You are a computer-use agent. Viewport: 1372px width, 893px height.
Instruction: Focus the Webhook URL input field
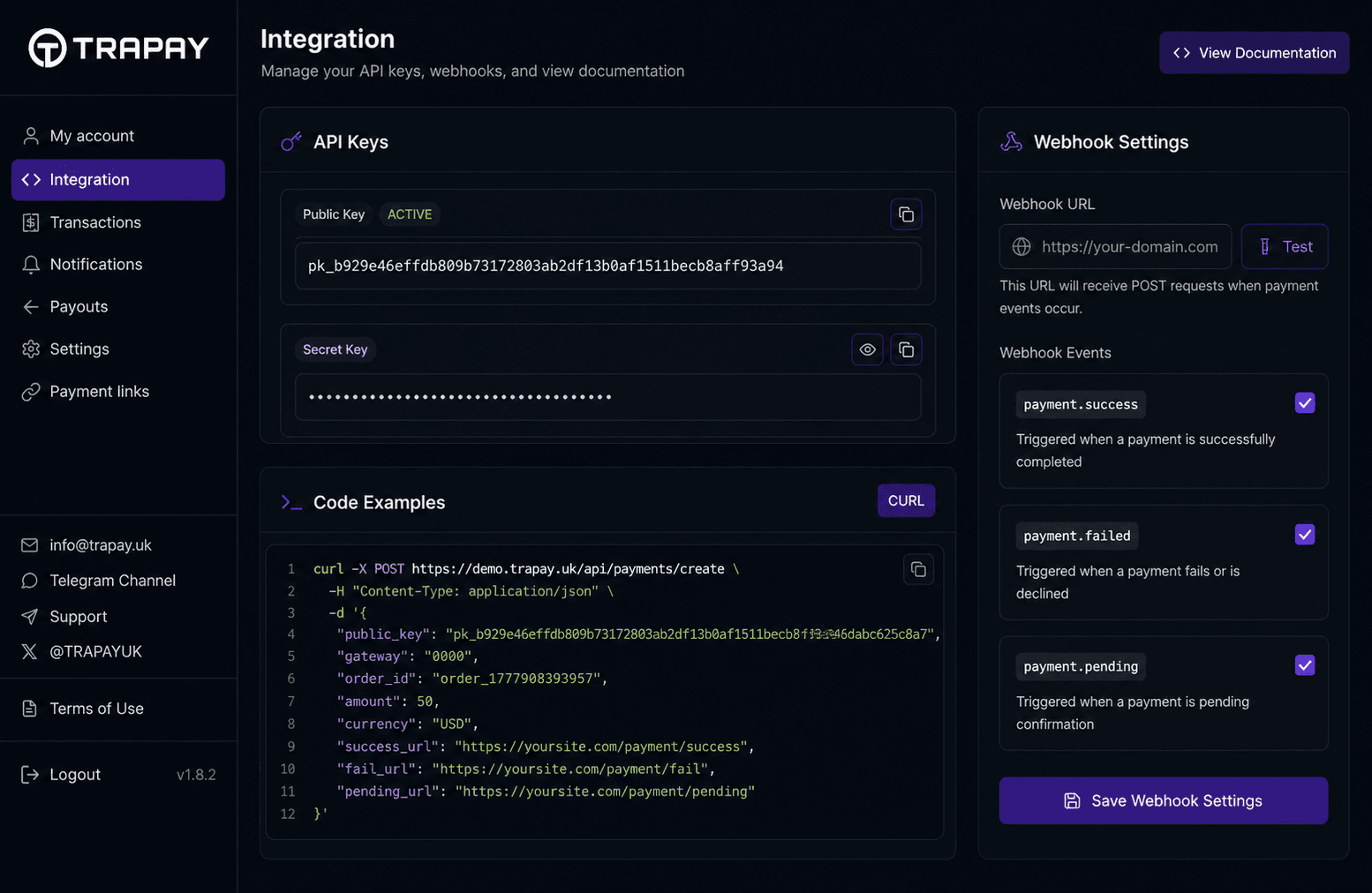[x=1116, y=247]
